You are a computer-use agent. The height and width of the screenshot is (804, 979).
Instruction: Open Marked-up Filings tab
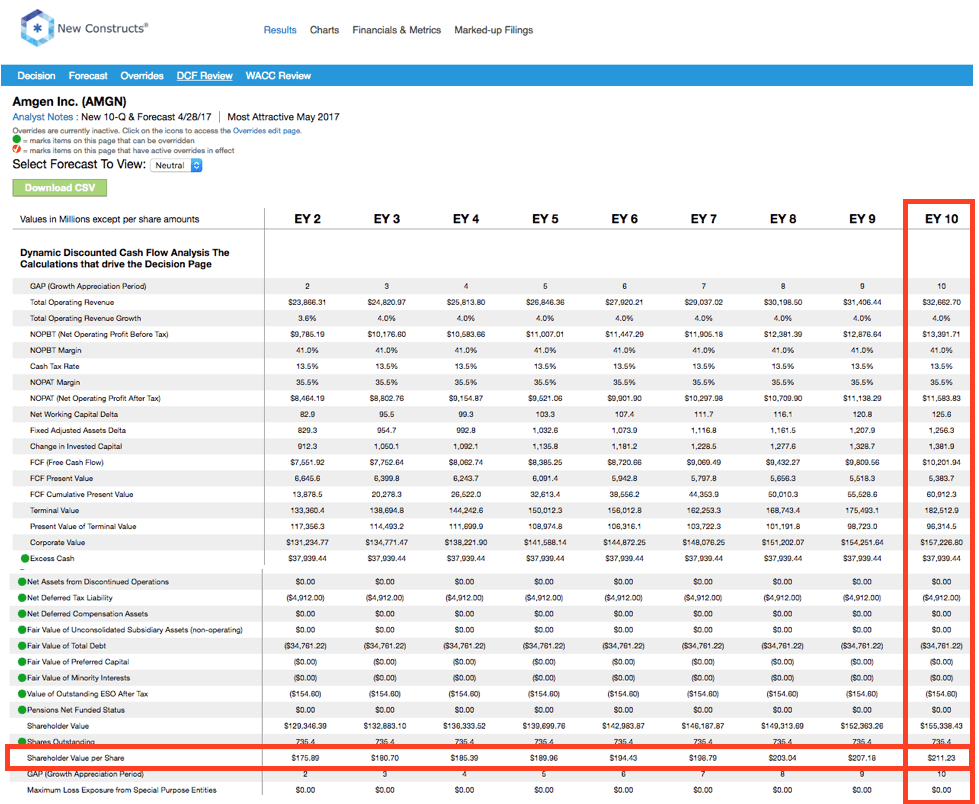(494, 30)
